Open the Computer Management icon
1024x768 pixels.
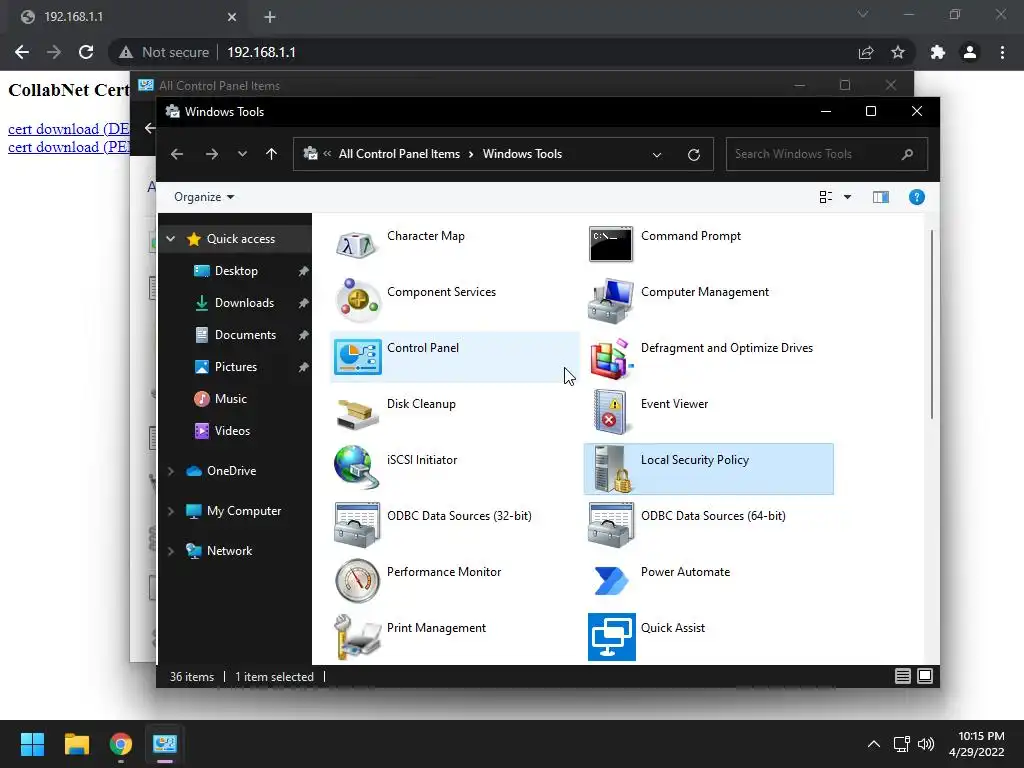611,301
